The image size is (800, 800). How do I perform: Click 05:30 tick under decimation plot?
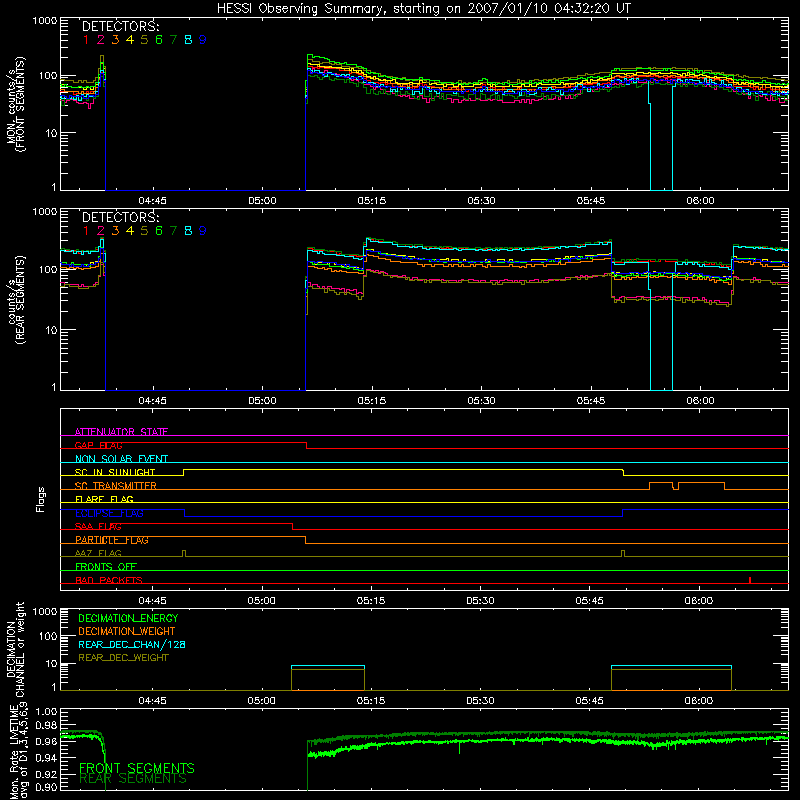(480, 701)
